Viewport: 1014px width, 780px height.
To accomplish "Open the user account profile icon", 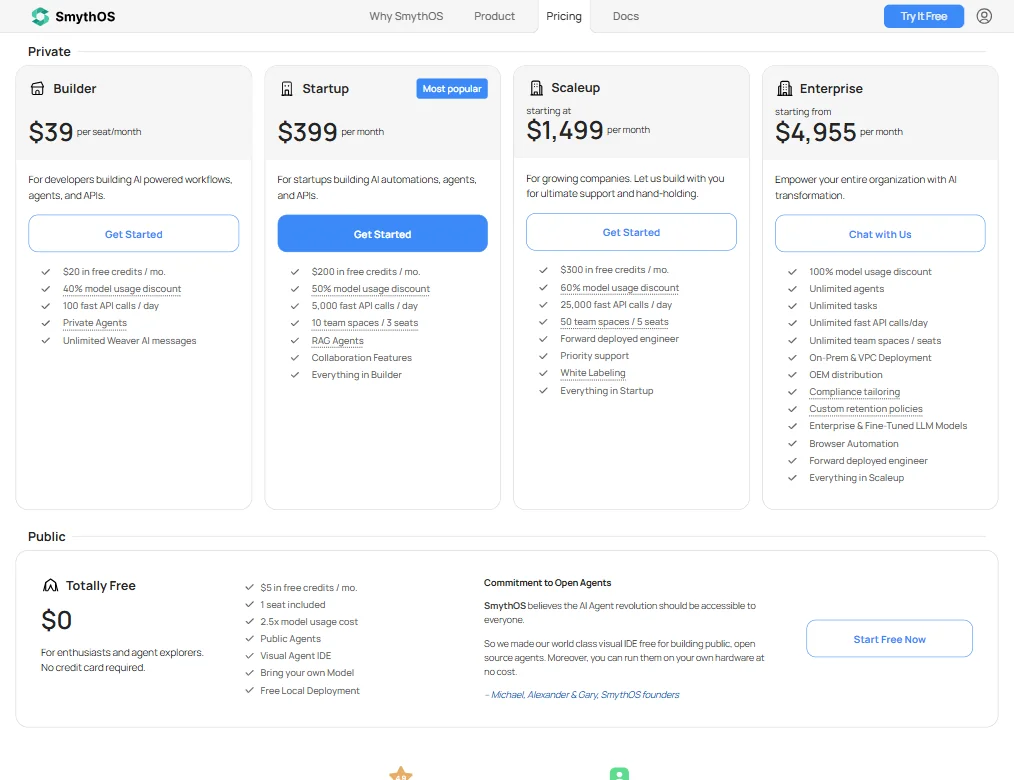I will [x=984, y=16].
